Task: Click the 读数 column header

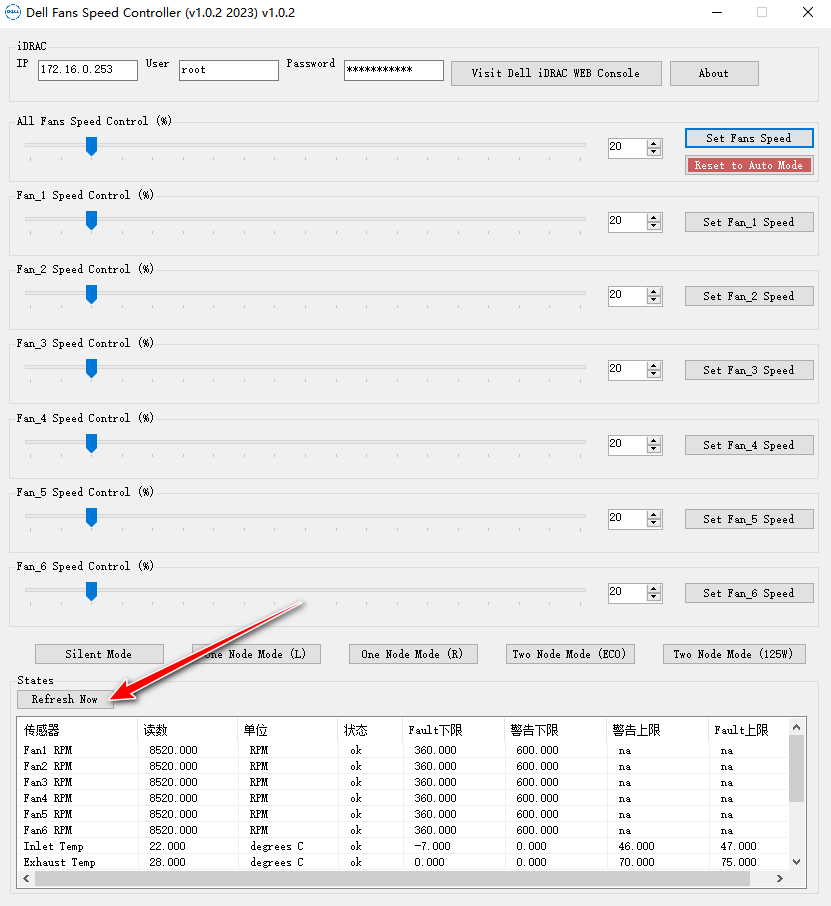Action: tap(187, 730)
